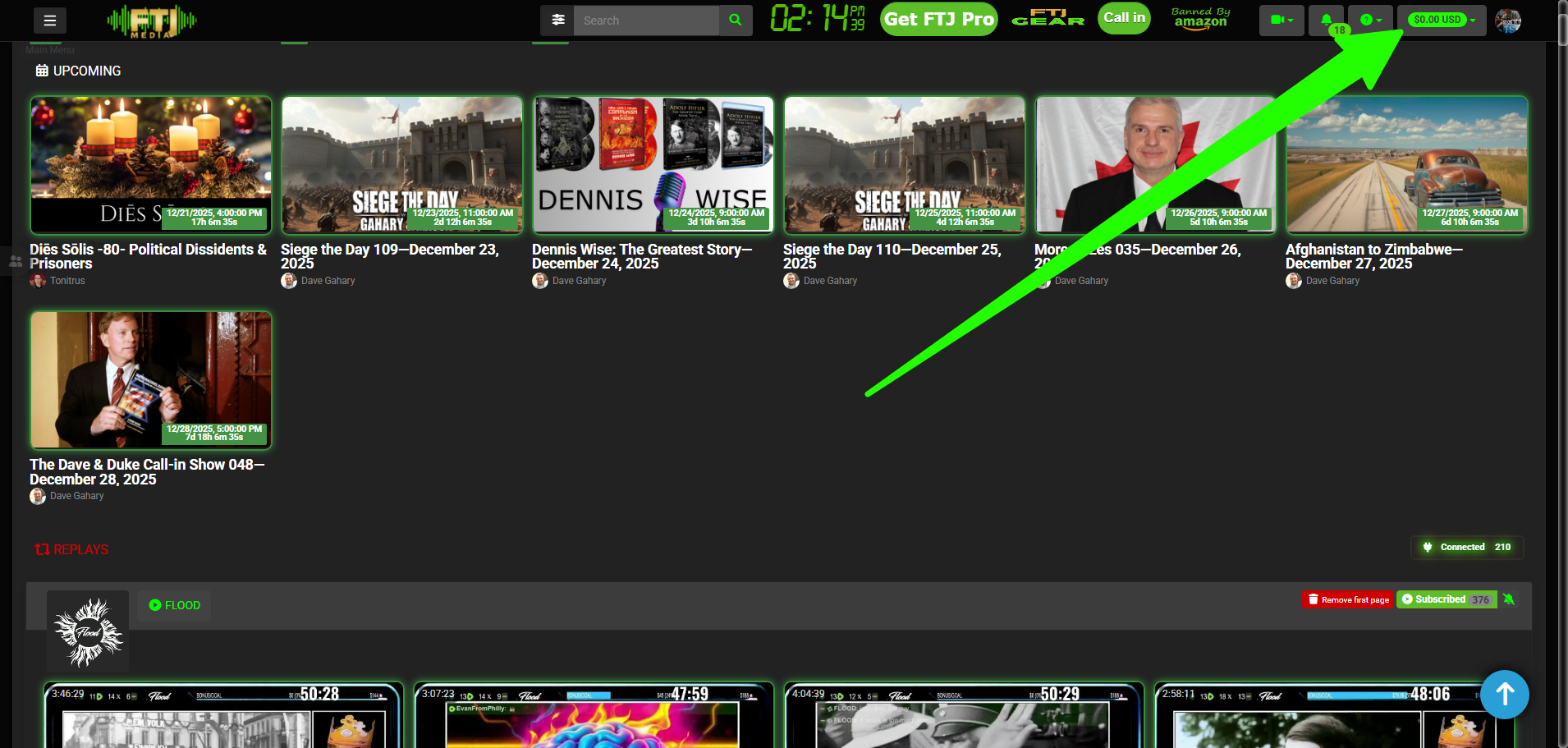Expand the help question mark dropdown
Image resolution: width=1568 pixels, height=748 pixels.
[x=1370, y=20]
